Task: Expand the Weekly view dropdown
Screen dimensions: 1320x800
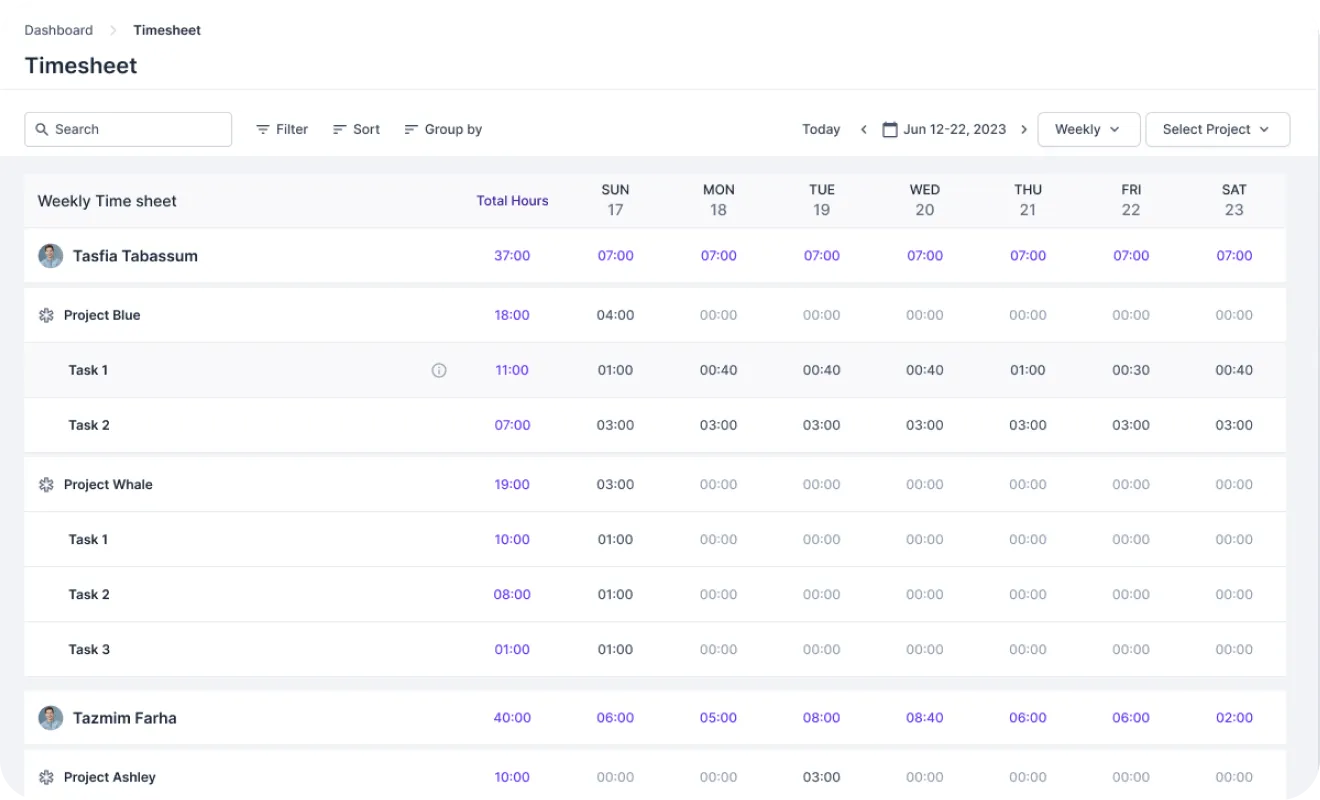Action: [x=1089, y=129]
